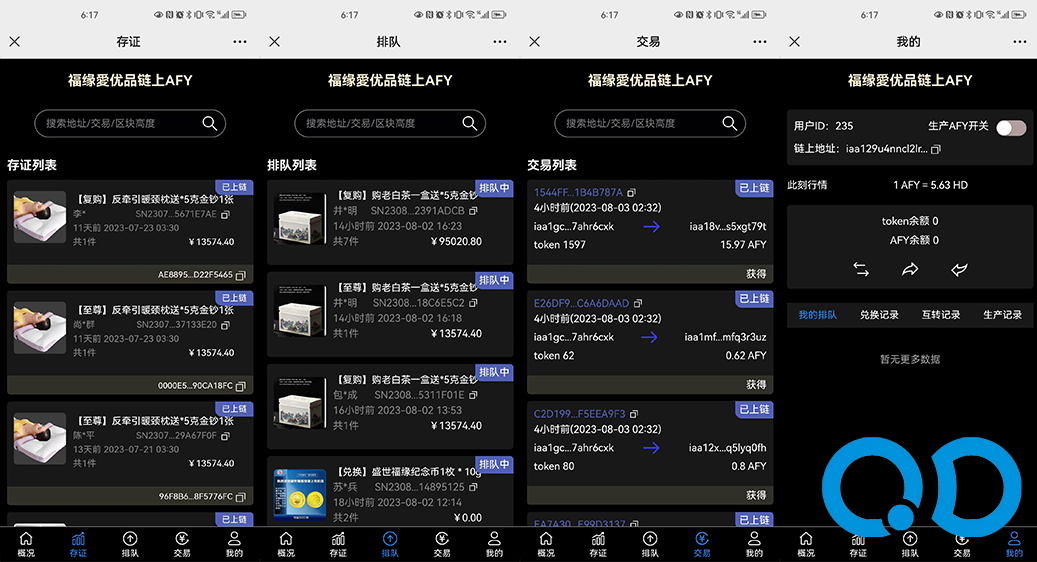The image size is (1037, 562).
Task: Tap the highlighted 存证 bottom navigation icon
Action: coord(78,544)
